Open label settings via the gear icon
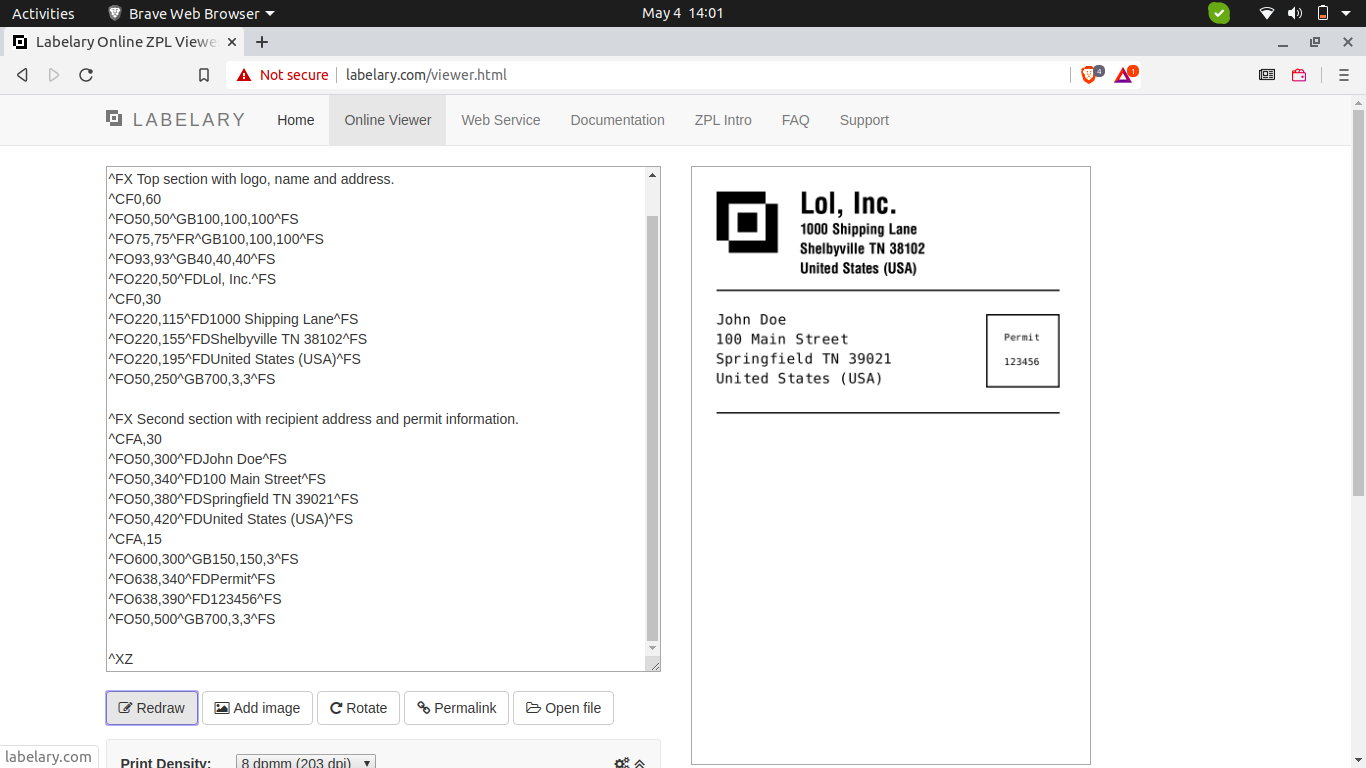 click(x=621, y=762)
